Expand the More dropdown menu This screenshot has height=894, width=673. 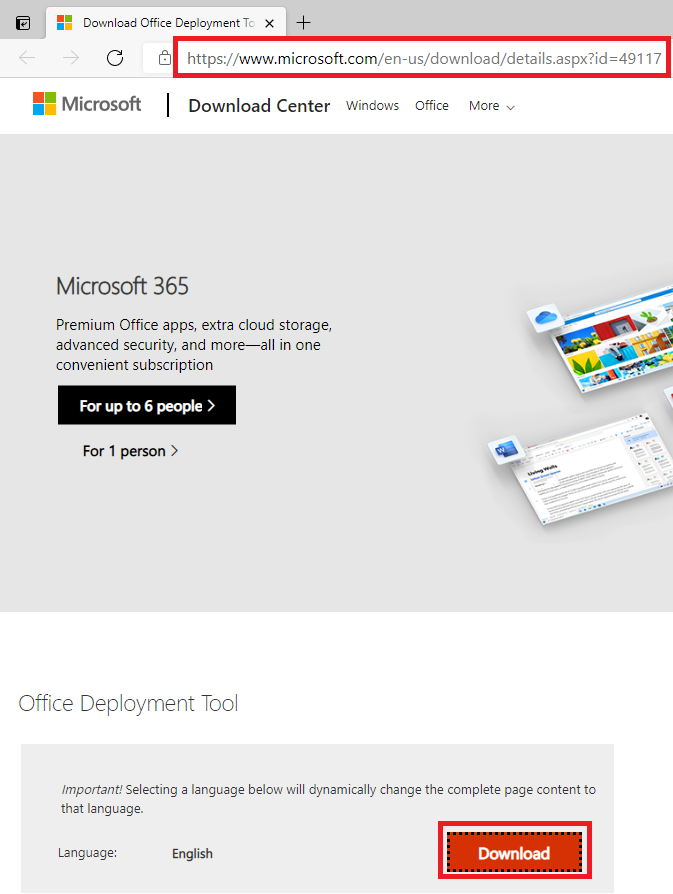491,105
